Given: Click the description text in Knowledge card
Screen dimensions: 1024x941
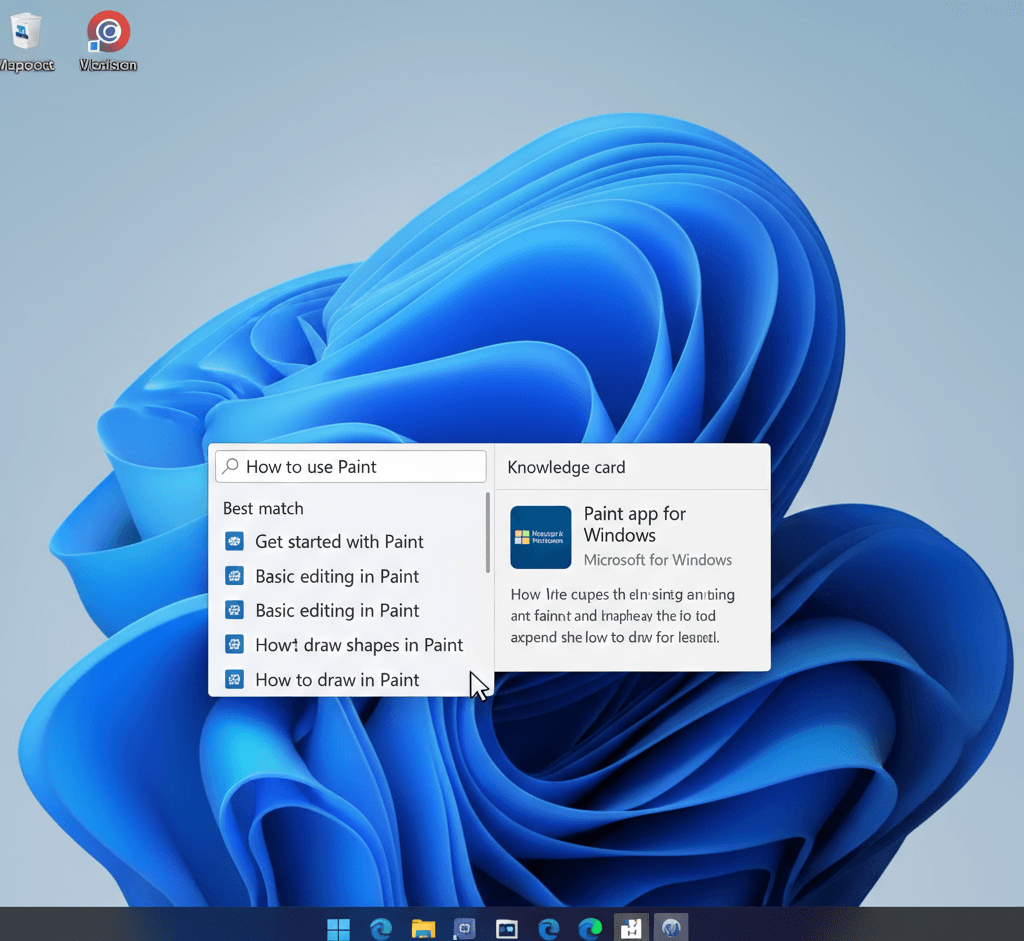Looking at the screenshot, I should [622, 615].
